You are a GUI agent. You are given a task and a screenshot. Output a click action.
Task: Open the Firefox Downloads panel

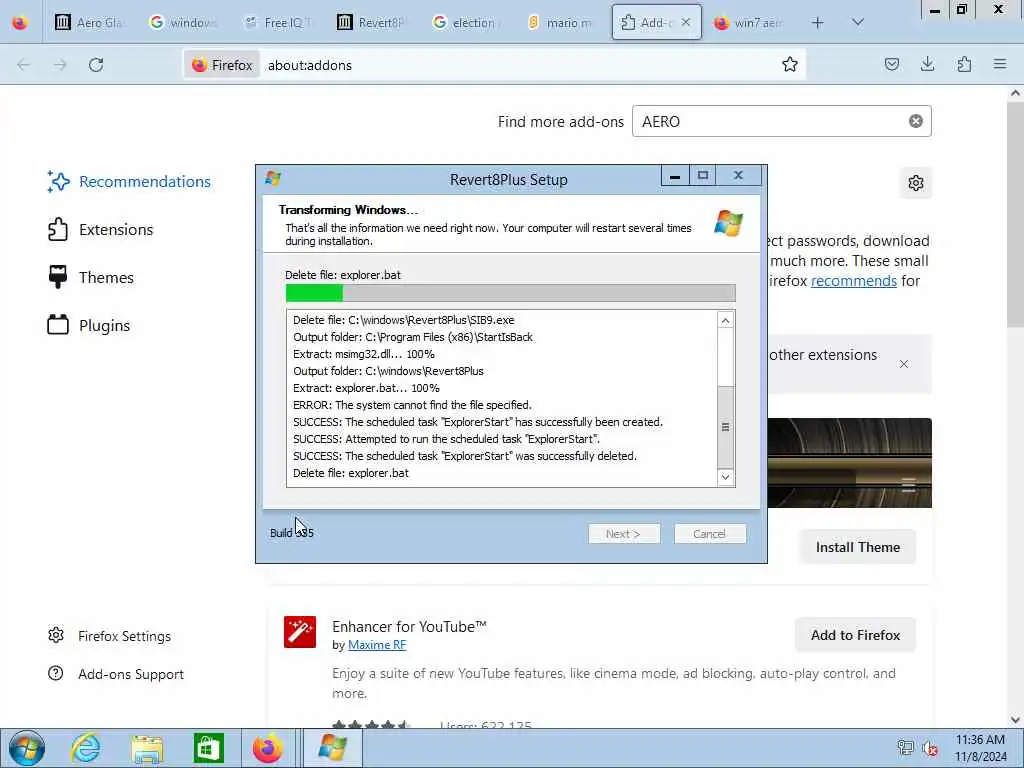pos(927,64)
